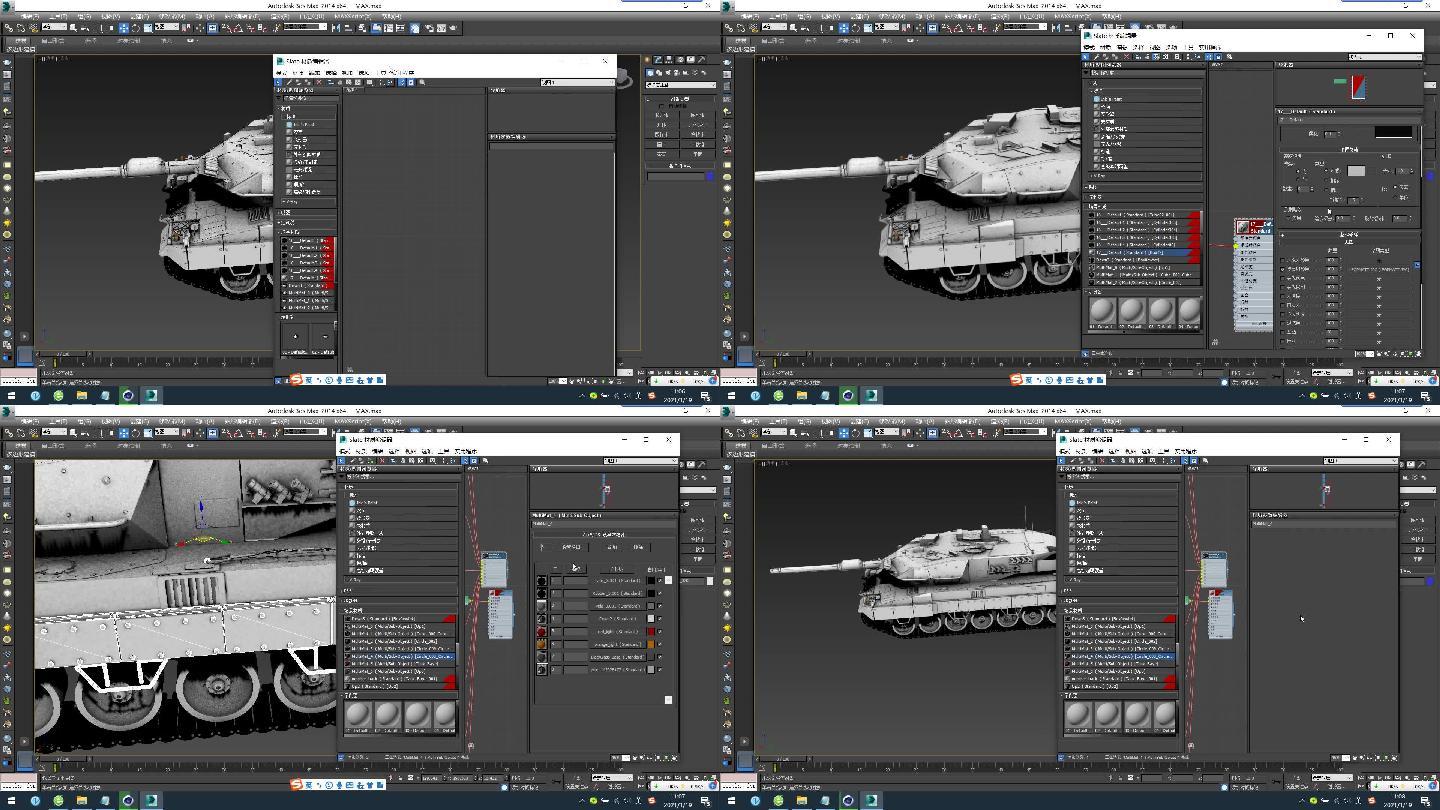Screen dimensions: 1440x810
Task: Collapse Sample Slots rollout in the red-node capture browser
Action: click(1144, 292)
